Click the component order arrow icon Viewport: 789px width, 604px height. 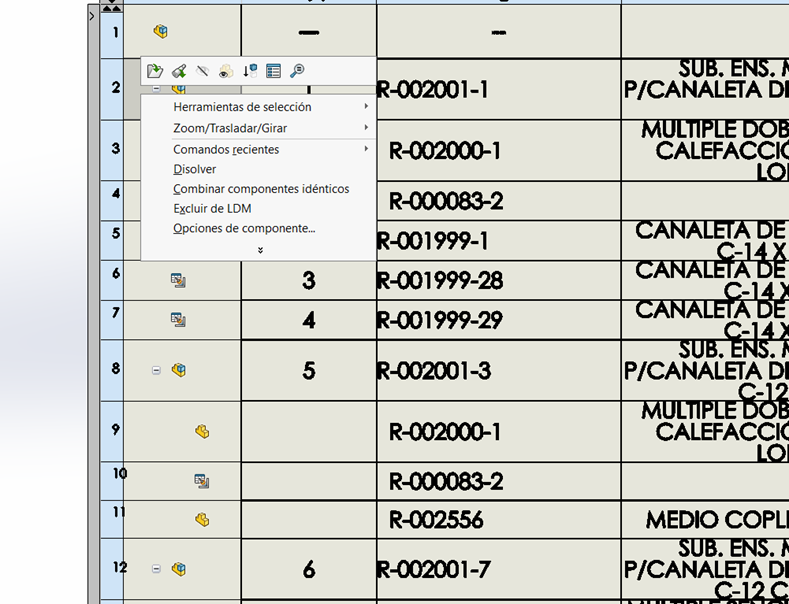pyautogui.click(x=250, y=71)
